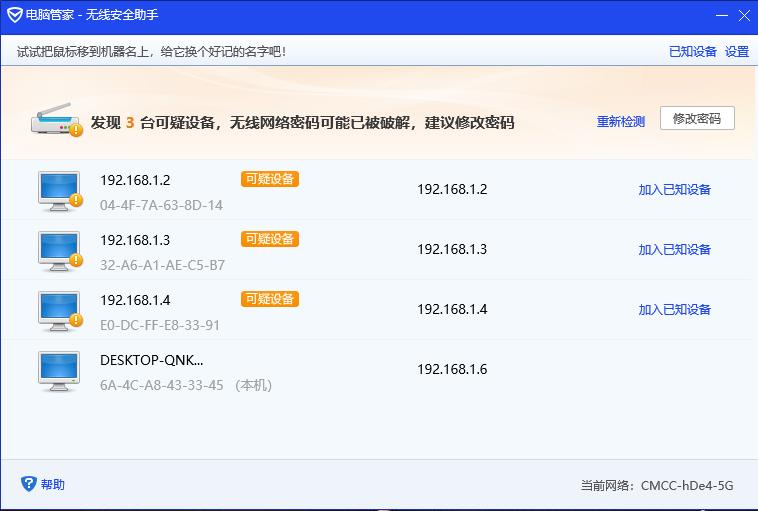Click the 可疑设备 badge for 192.168.1.3
This screenshot has height=511, width=758.
[x=270, y=239]
